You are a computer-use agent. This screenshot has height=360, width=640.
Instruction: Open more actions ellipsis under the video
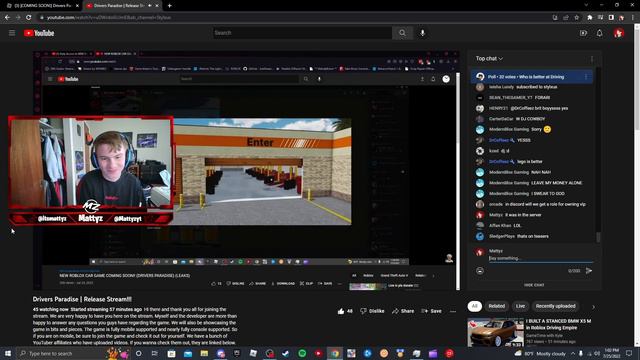pyautogui.click(x=453, y=311)
